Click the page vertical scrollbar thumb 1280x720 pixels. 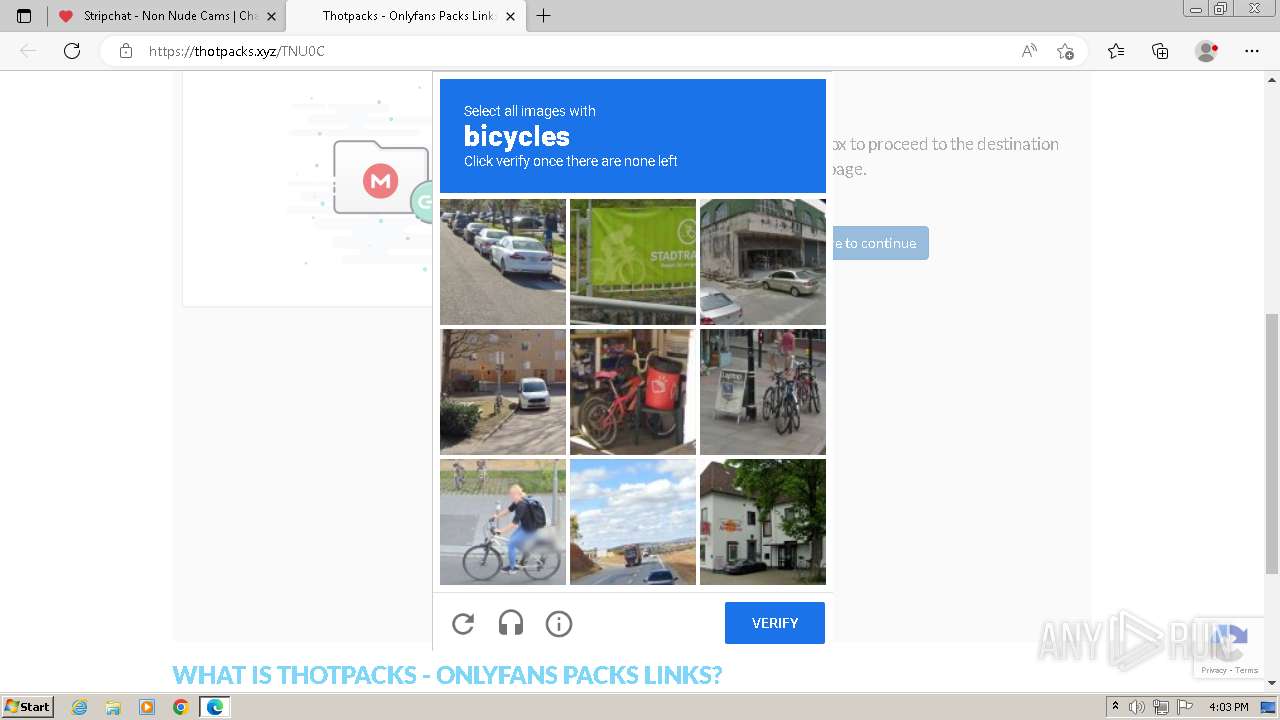pos(1272,443)
